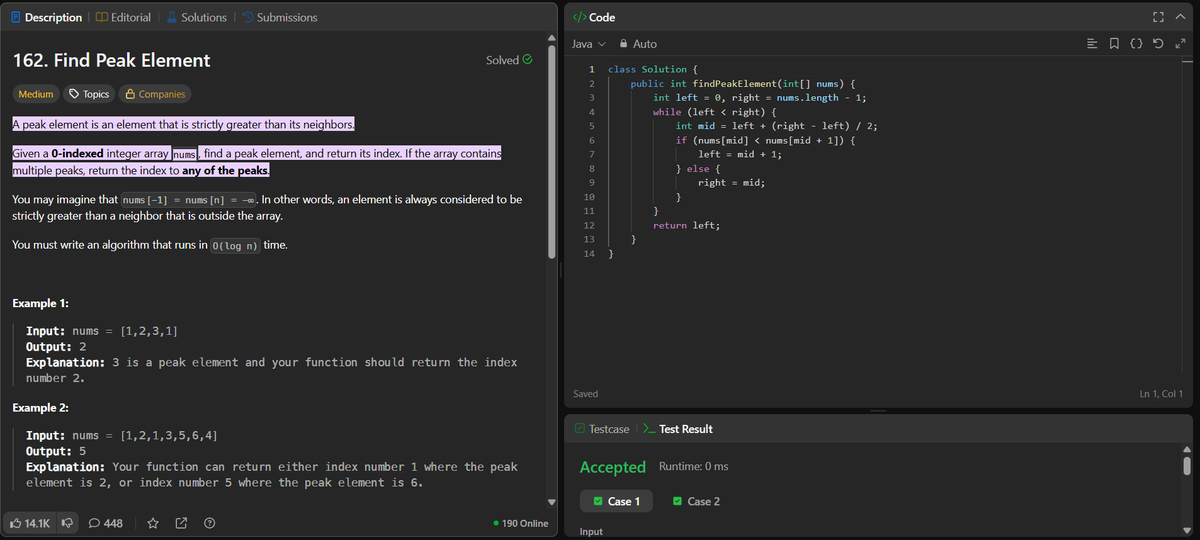This screenshot has width=1200, height=540.
Task: Open the Description tab
Action: [46, 17]
